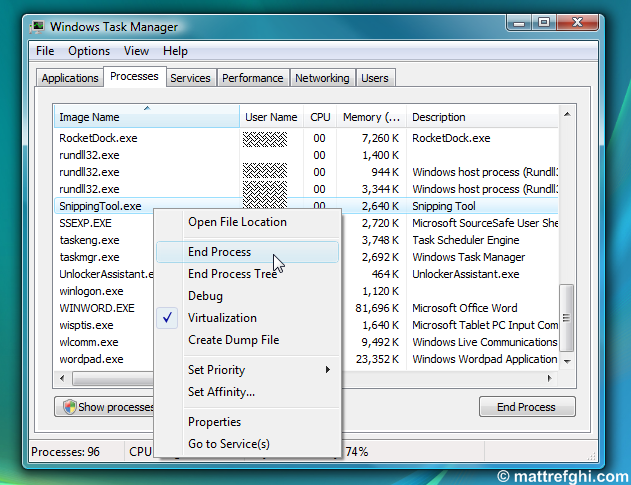Open the Options menu
This screenshot has width=631, height=485.
pos(89,51)
